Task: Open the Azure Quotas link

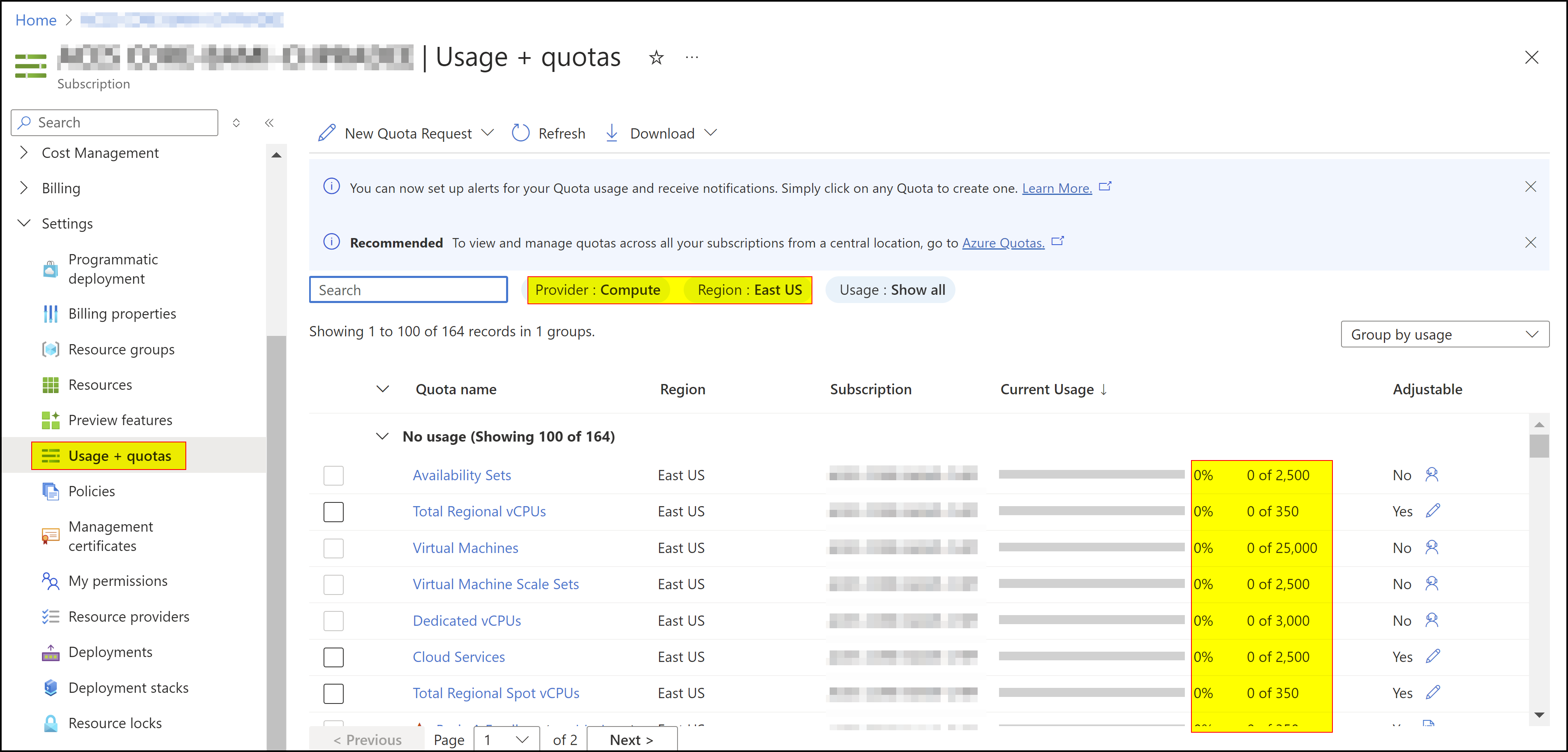Action: tap(1003, 243)
